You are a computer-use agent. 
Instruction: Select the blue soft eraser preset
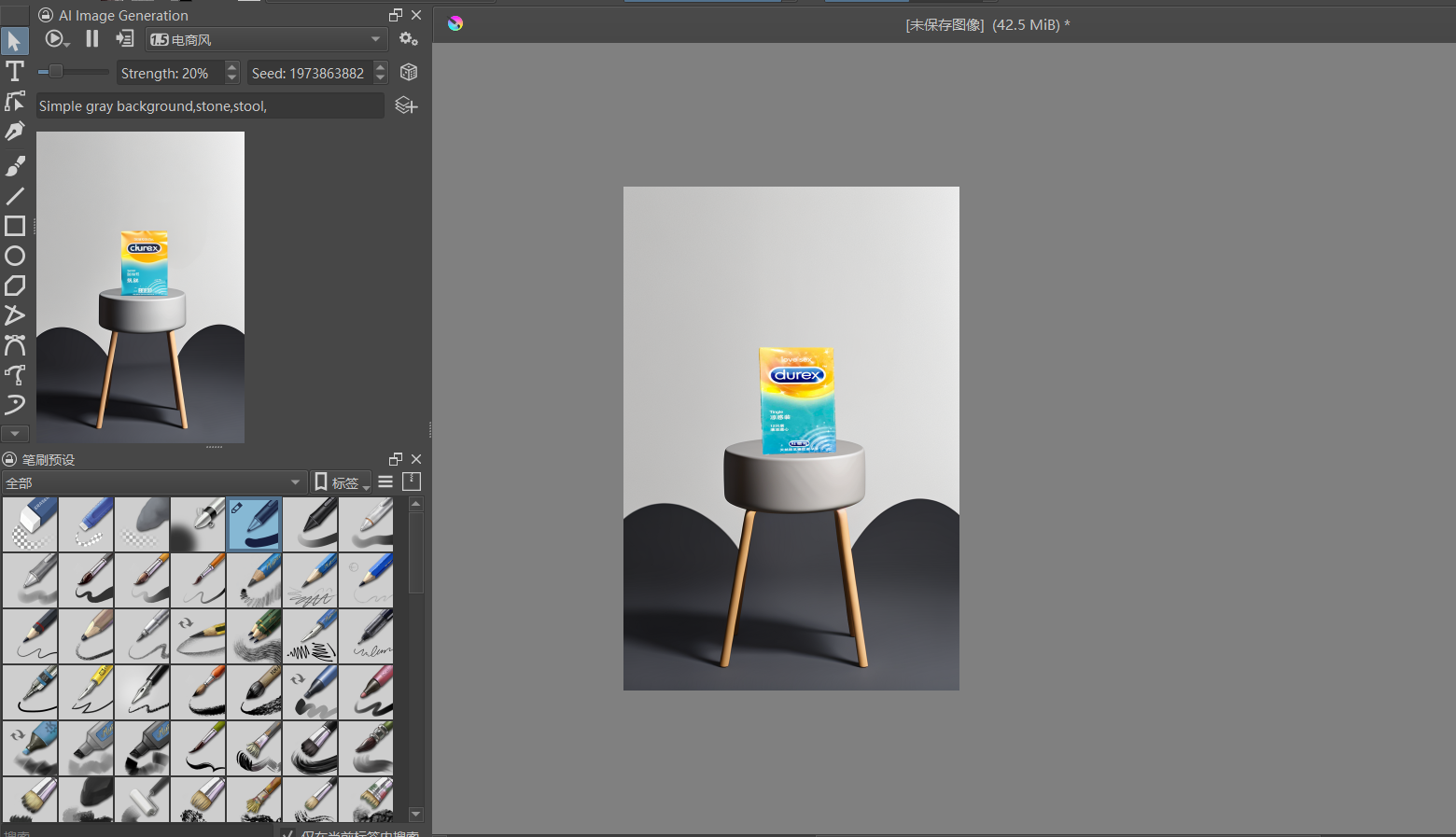[x=86, y=523]
